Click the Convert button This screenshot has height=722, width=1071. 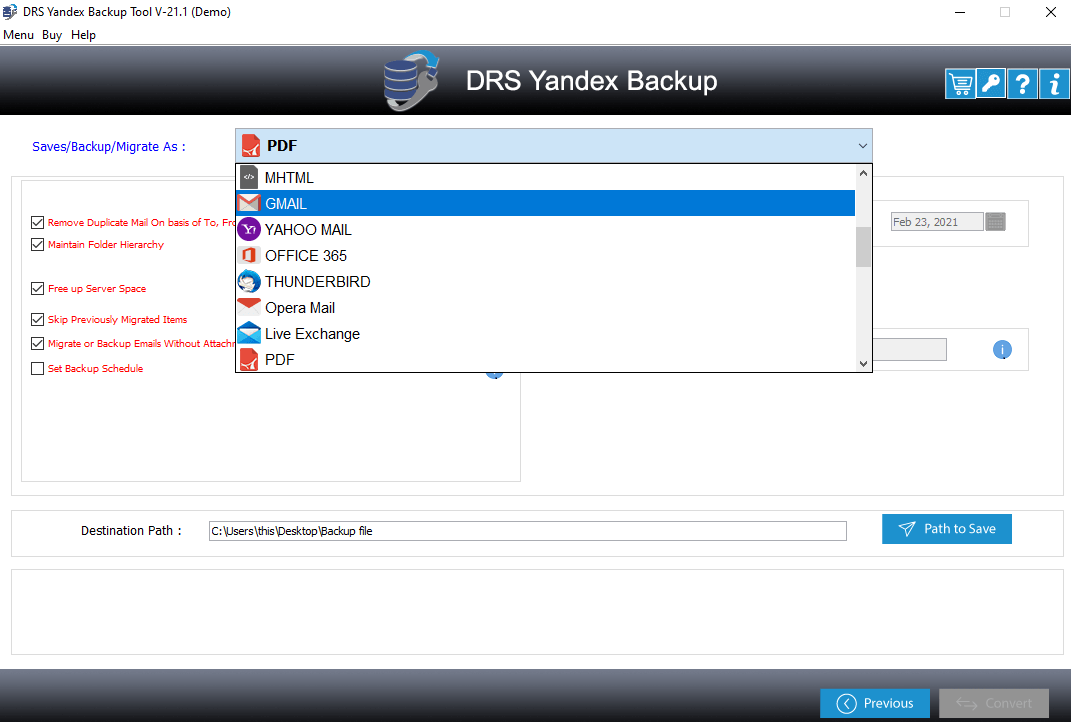pos(994,703)
